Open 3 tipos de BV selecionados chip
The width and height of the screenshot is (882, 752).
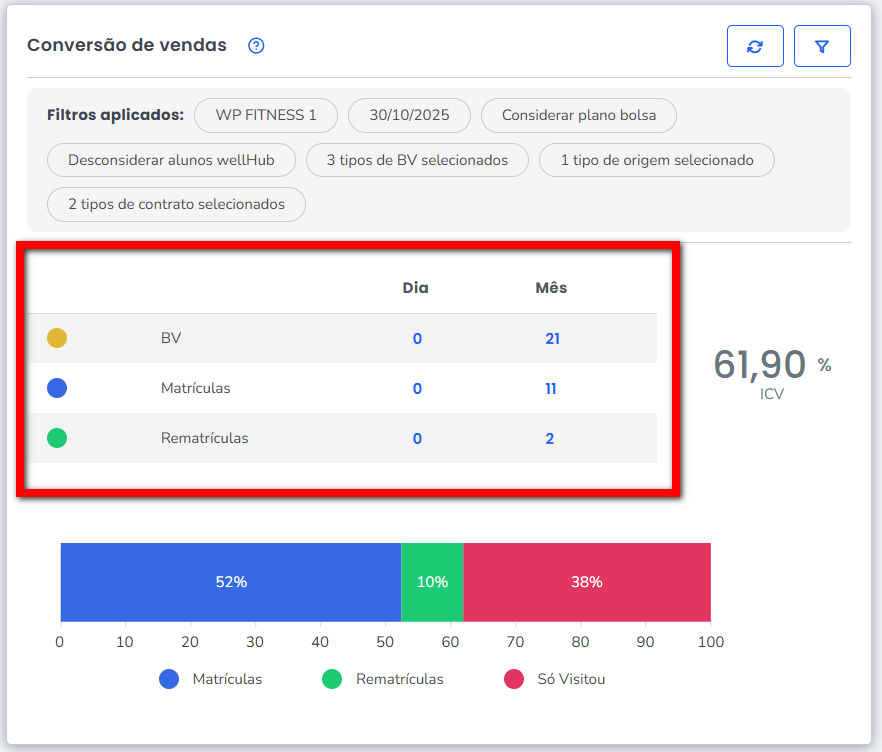tap(417, 160)
